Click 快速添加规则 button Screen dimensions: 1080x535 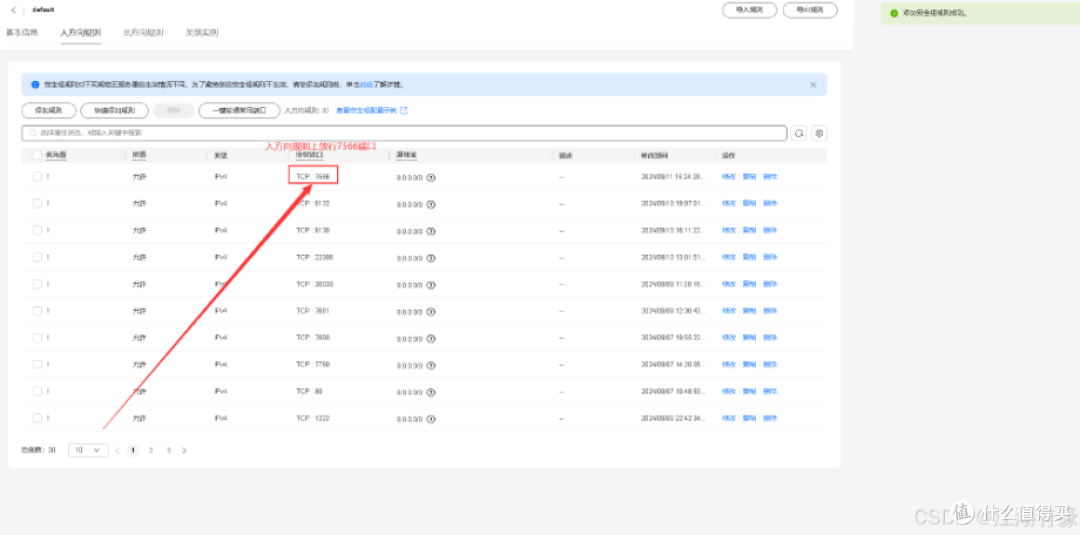tap(114, 110)
